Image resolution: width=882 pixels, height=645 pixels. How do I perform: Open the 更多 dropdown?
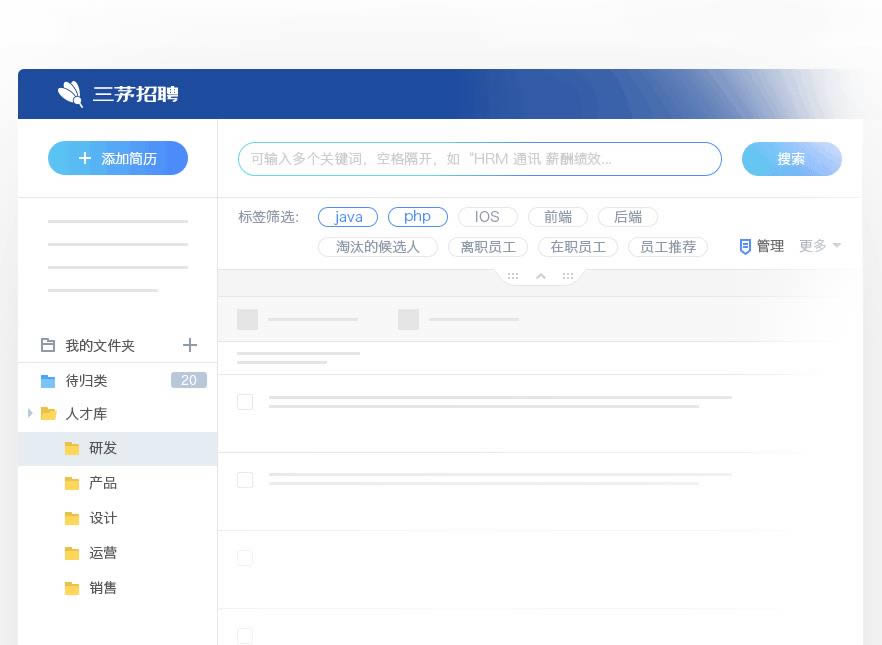click(x=820, y=246)
